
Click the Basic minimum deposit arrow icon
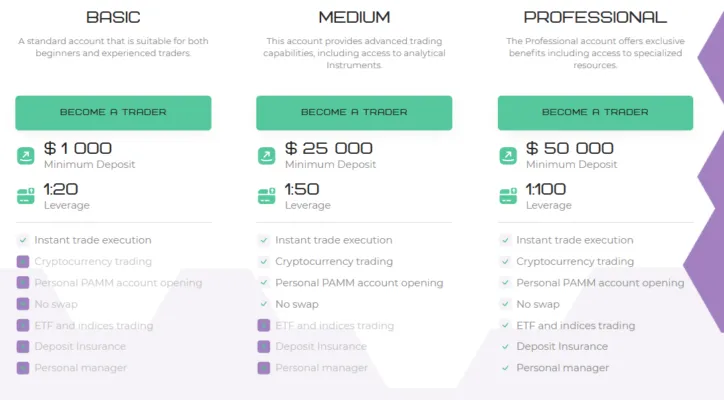(x=25, y=155)
